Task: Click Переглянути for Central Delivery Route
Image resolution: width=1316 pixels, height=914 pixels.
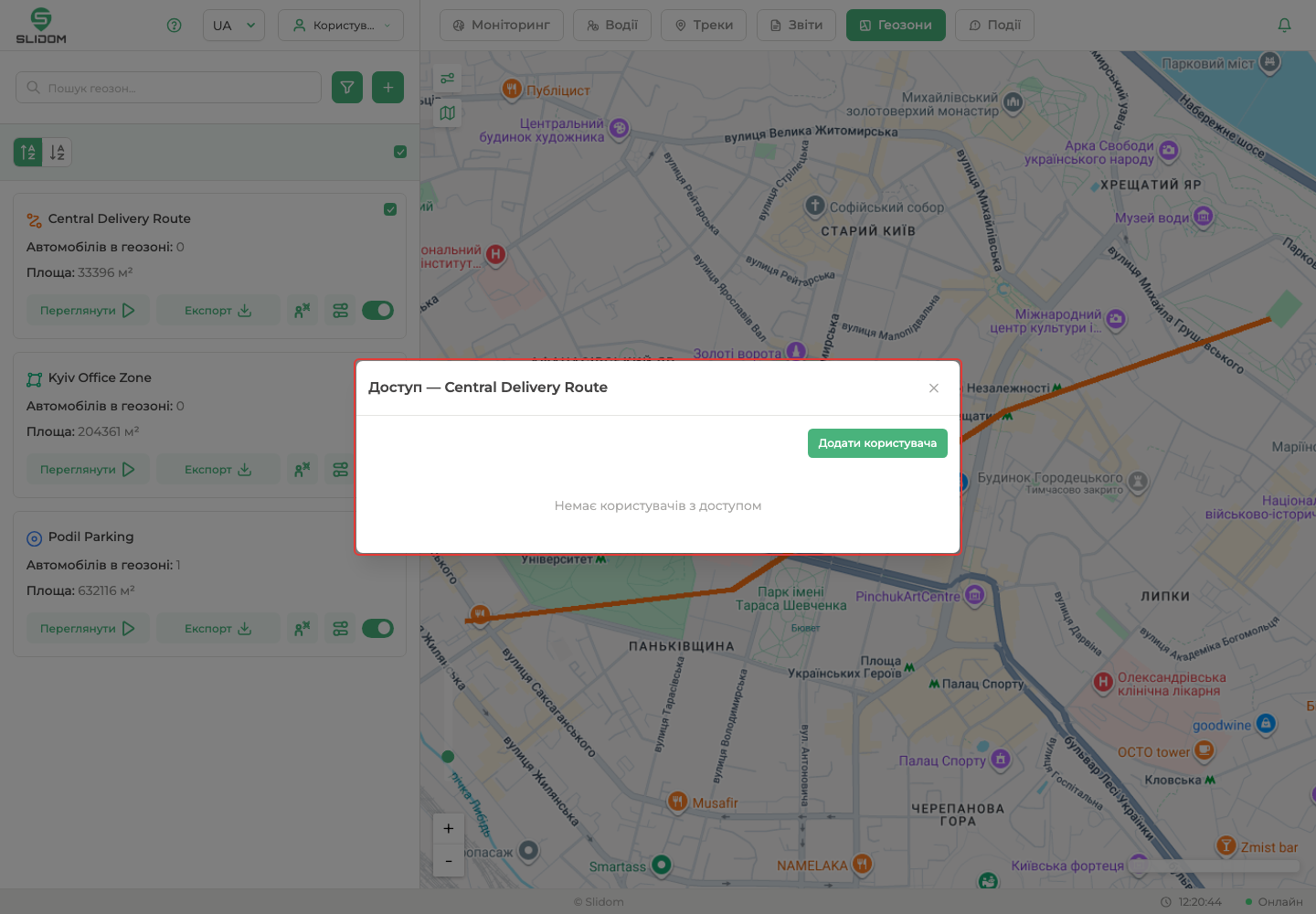Action: [x=88, y=311]
